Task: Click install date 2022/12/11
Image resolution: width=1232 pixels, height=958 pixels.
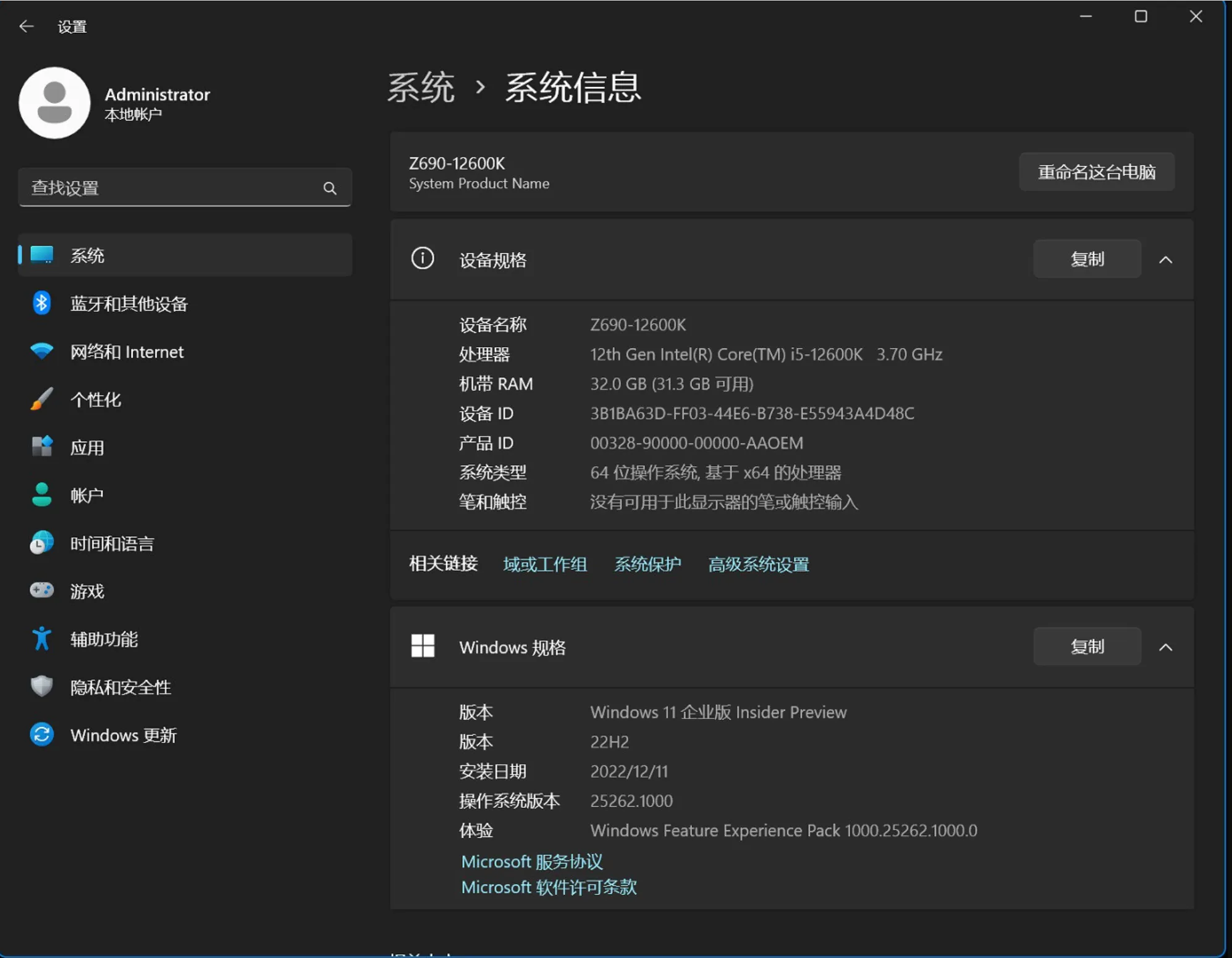Action: tap(629, 771)
